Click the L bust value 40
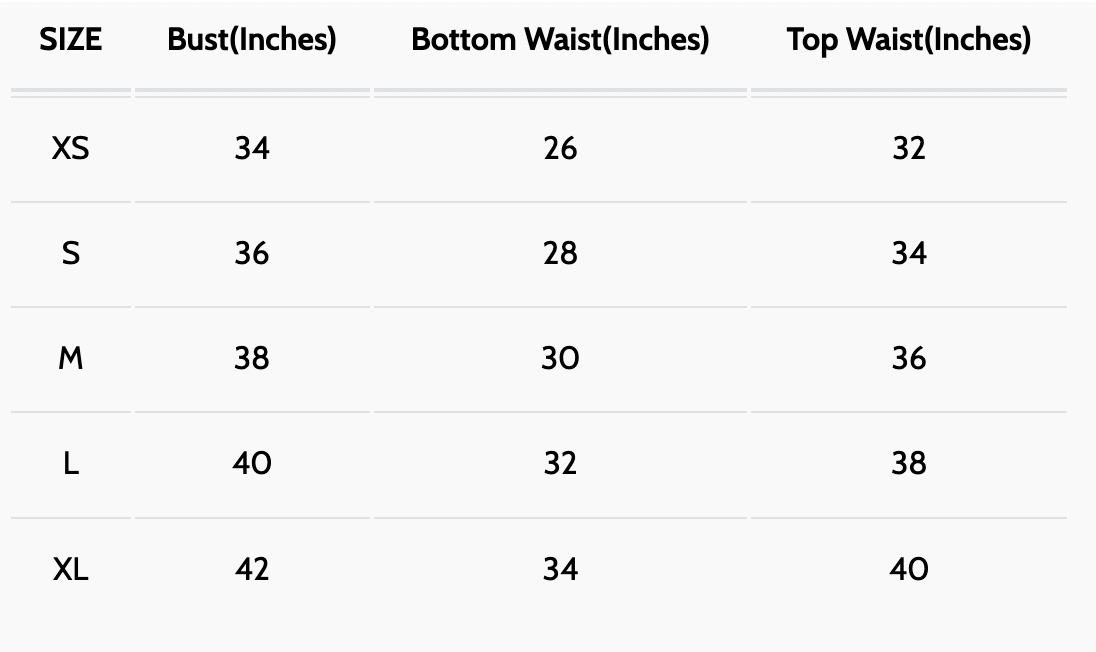 click(252, 464)
